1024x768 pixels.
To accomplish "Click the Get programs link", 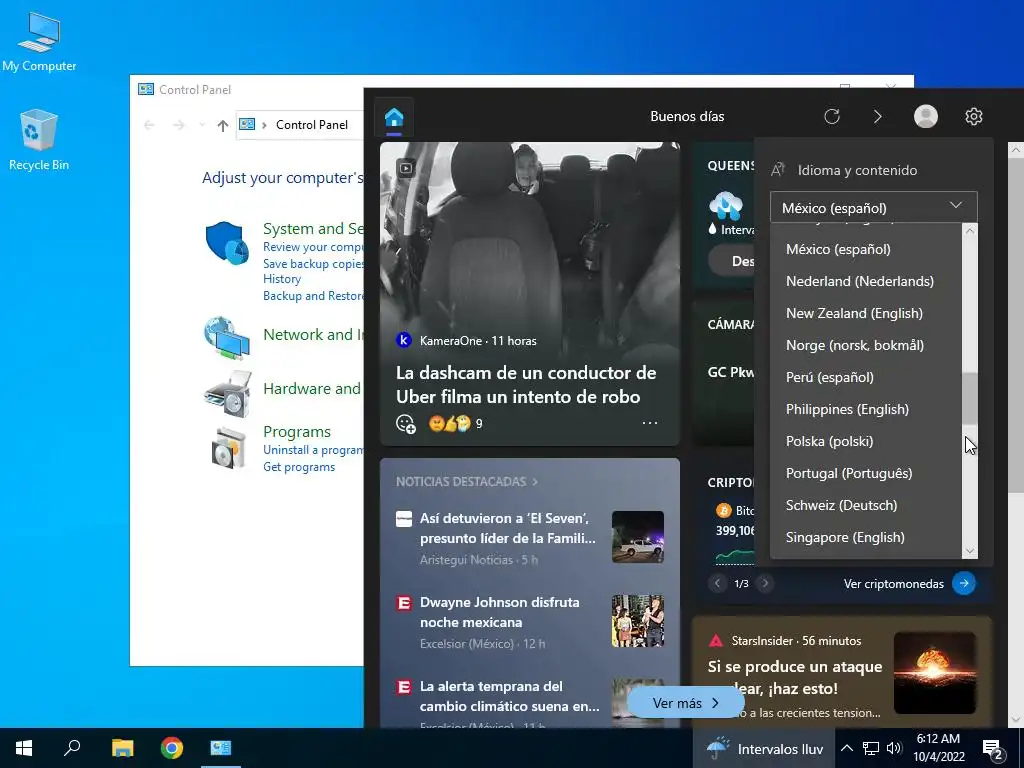I will pyautogui.click(x=298, y=467).
